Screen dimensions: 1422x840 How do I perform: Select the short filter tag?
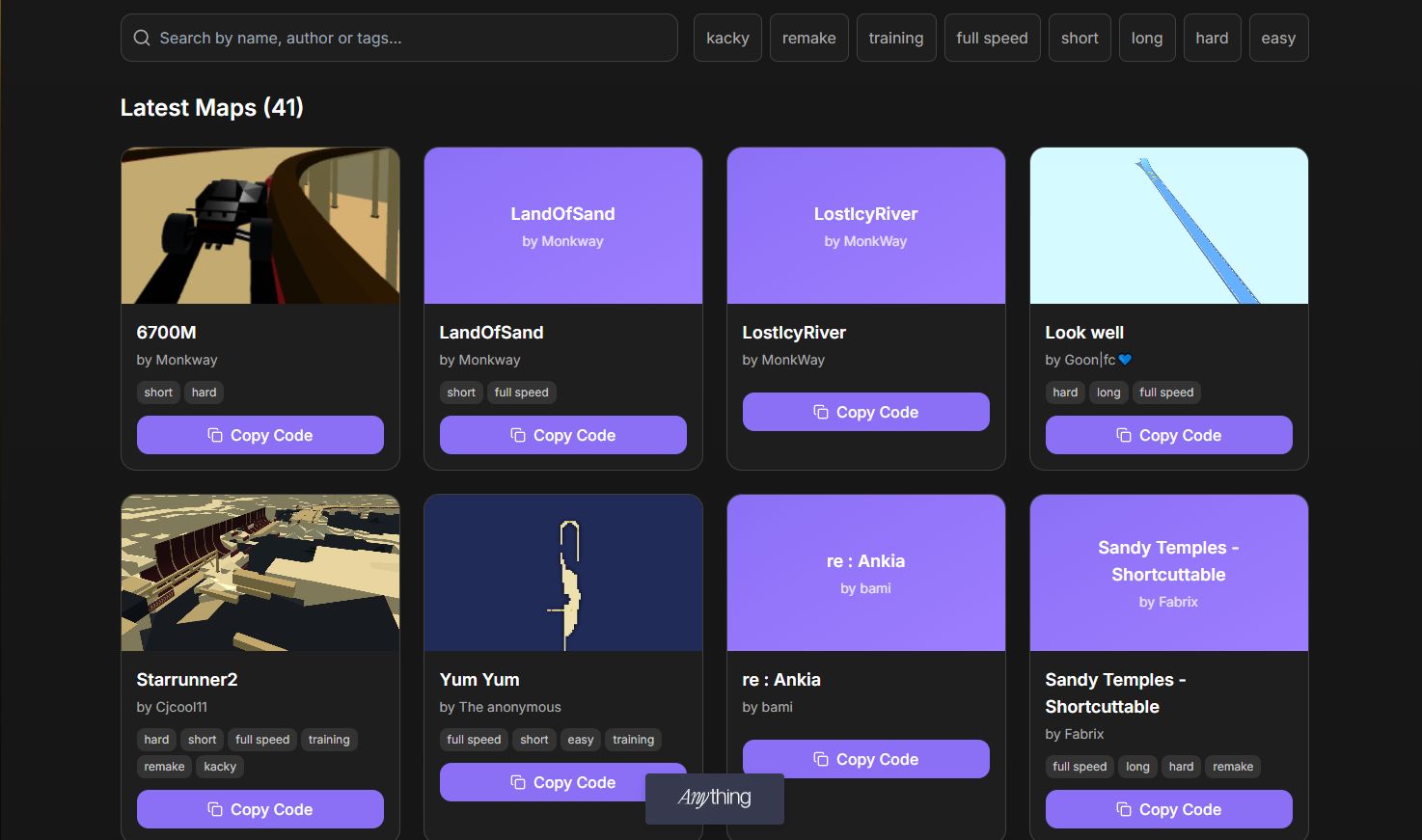tap(1079, 38)
